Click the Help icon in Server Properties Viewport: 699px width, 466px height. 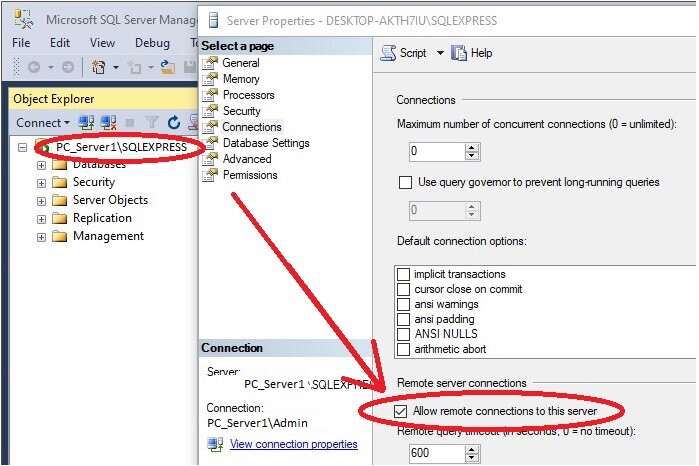(460, 53)
